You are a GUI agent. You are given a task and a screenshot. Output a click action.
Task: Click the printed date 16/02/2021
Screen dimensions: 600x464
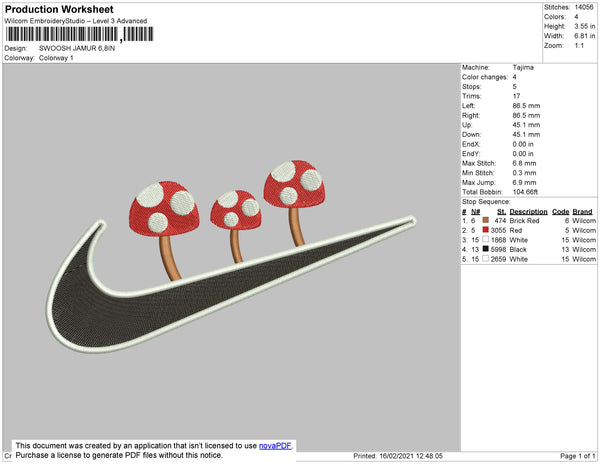(397, 456)
